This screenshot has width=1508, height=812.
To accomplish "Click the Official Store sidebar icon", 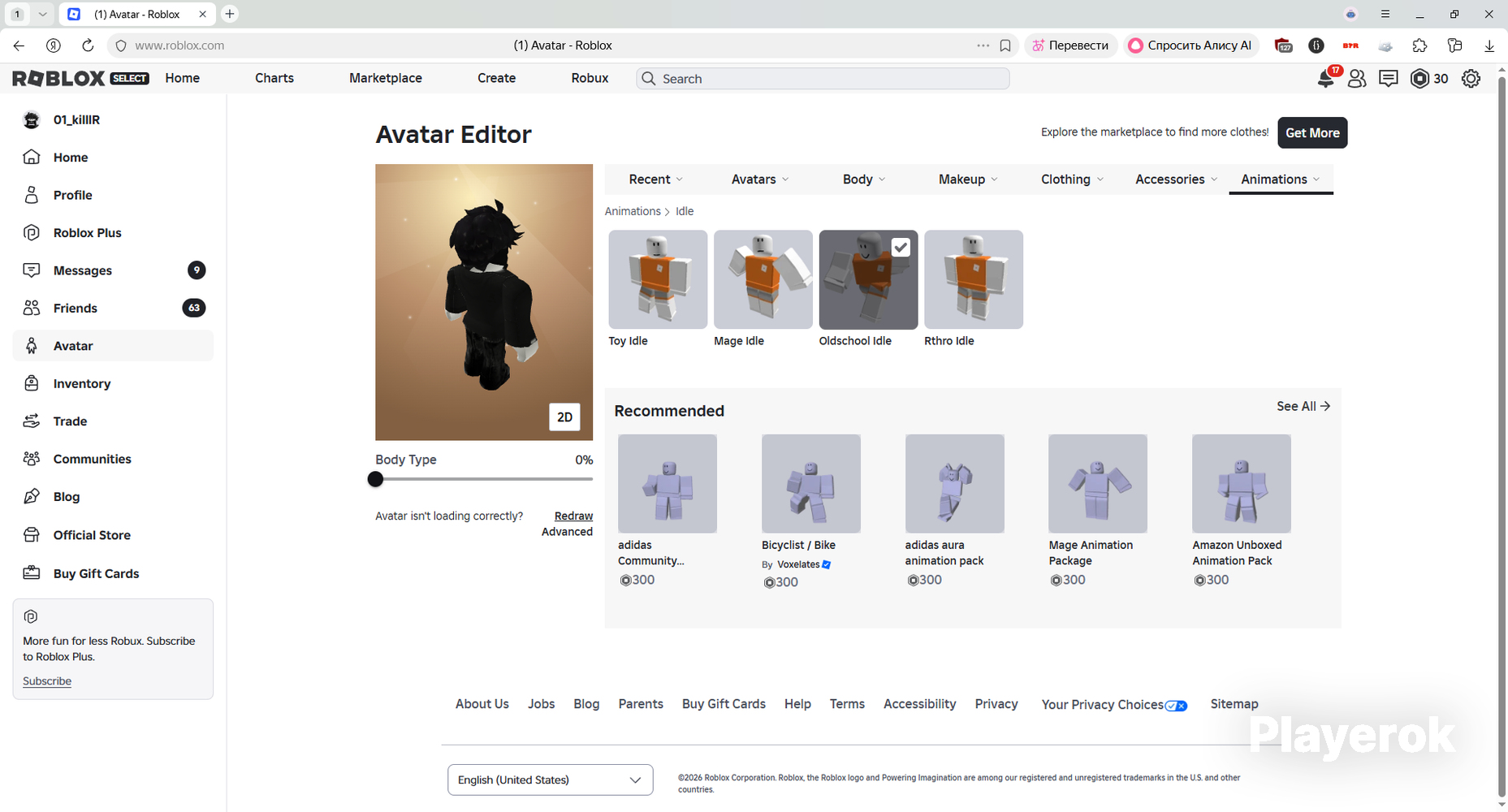I will pyautogui.click(x=32, y=534).
